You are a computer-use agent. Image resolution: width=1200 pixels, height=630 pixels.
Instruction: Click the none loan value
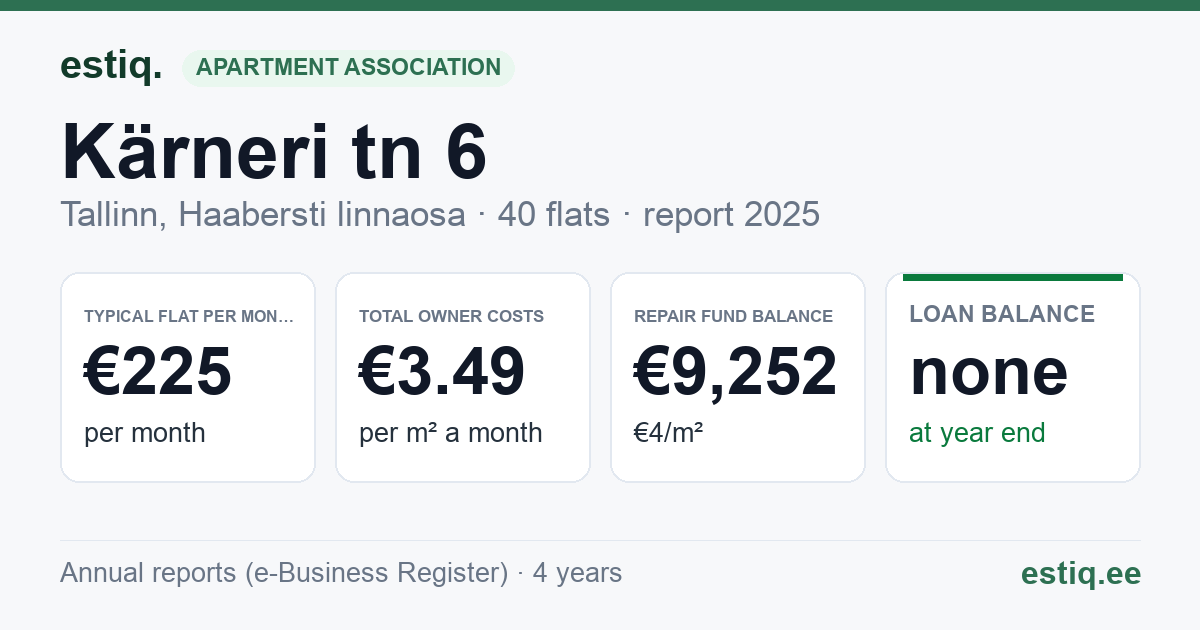point(989,372)
